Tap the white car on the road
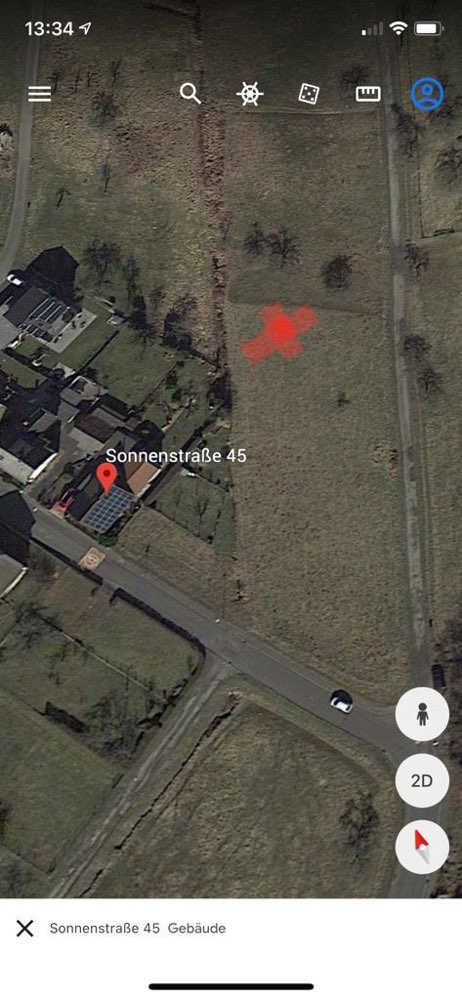Viewport: 462px width, 1000px height. [x=341, y=702]
